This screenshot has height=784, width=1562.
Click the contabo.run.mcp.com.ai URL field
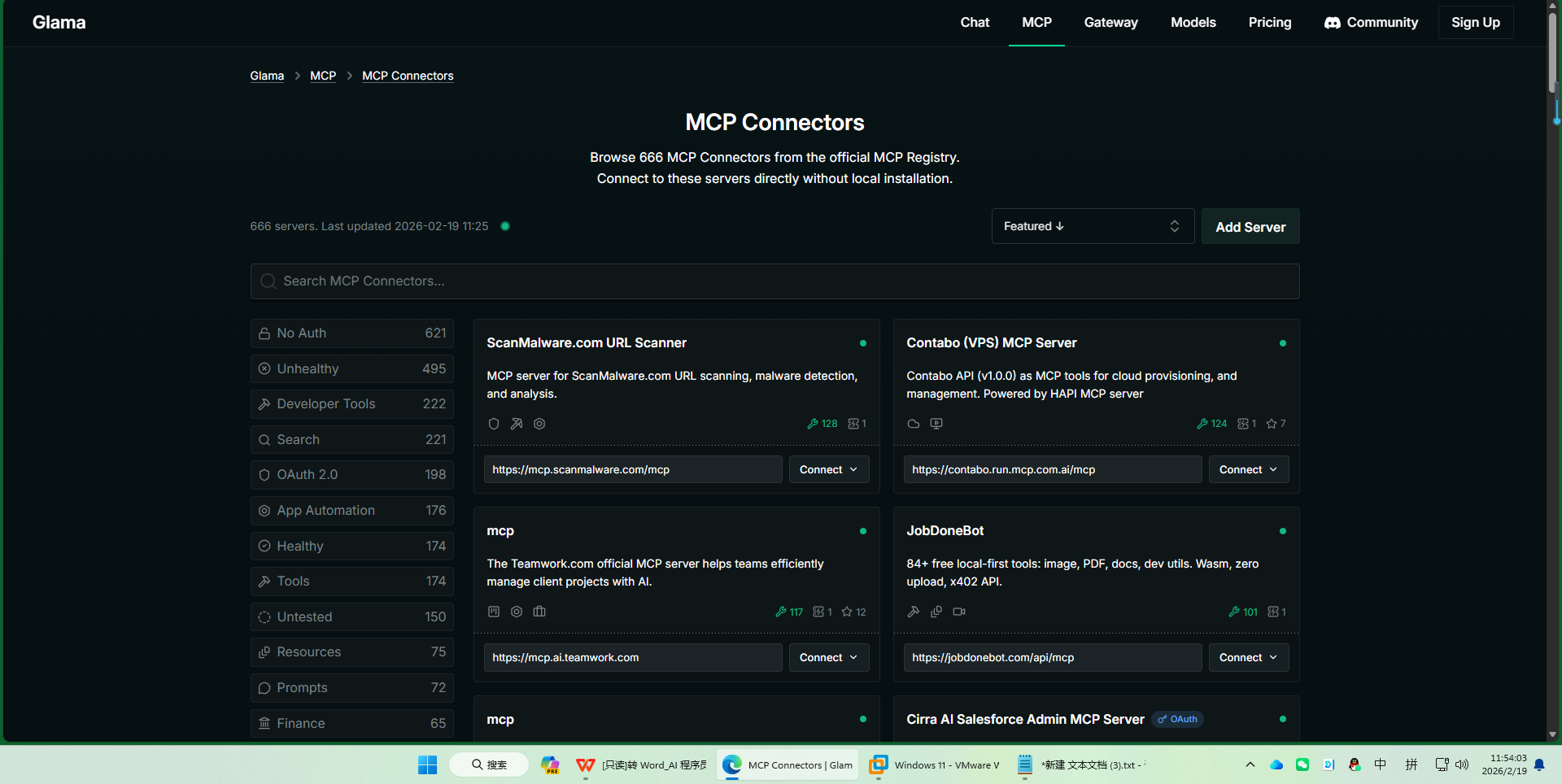1053,470
